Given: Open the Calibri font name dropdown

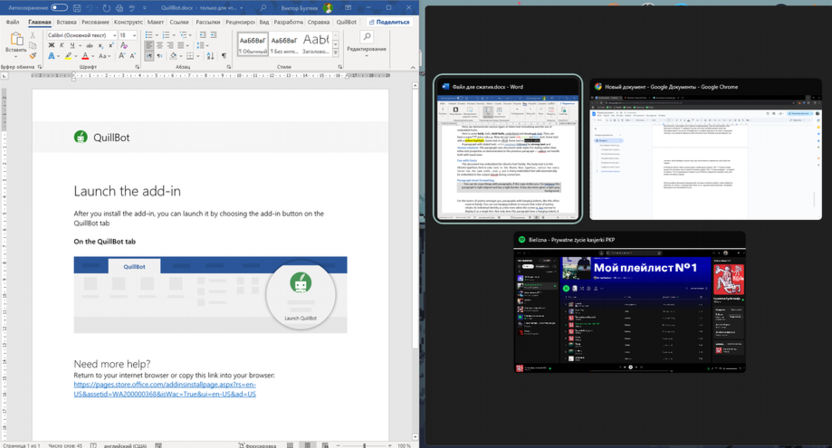Looking at the screenshot, I should 80,35.
